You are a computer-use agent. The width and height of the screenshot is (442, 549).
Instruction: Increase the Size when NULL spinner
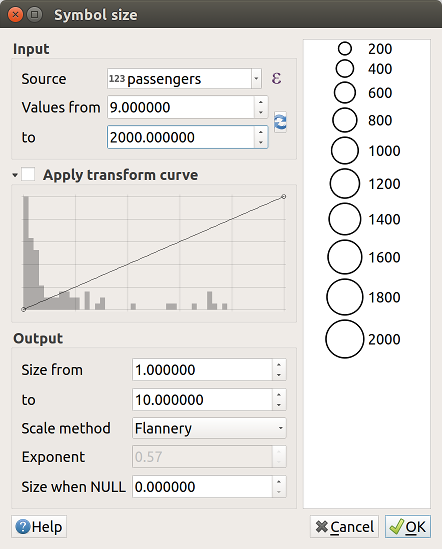(279, 481)
